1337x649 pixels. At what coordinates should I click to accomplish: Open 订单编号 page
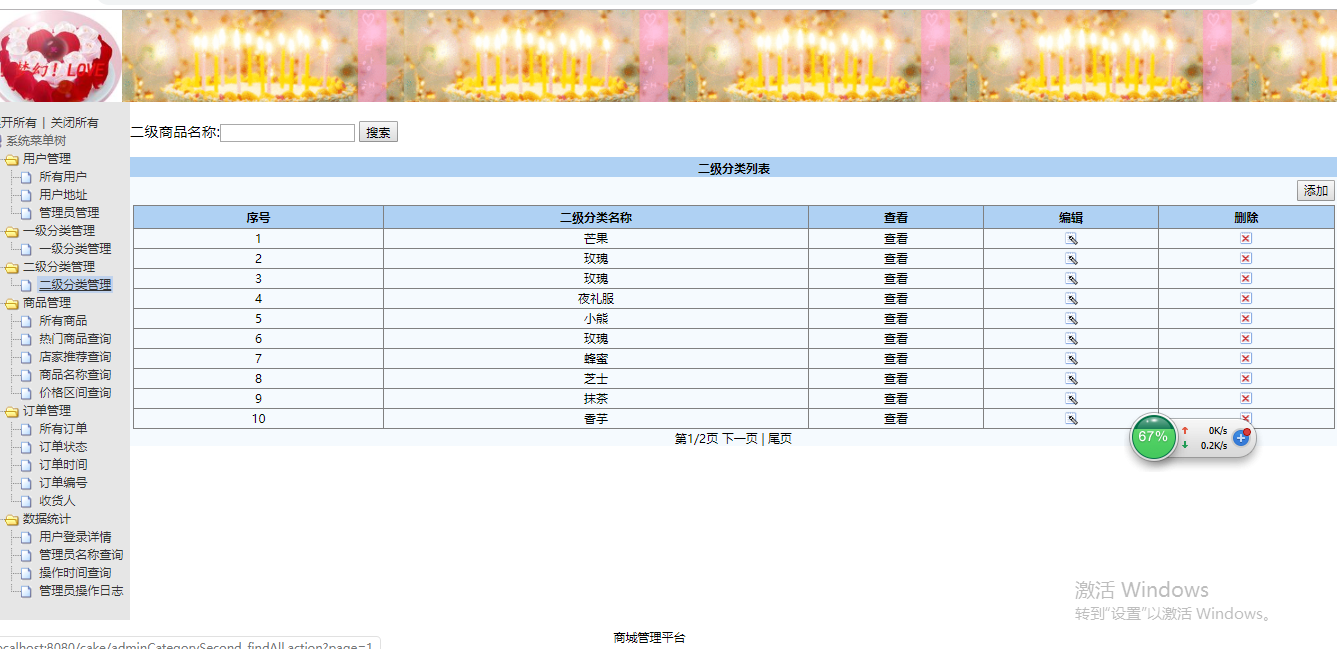[63, 483]
